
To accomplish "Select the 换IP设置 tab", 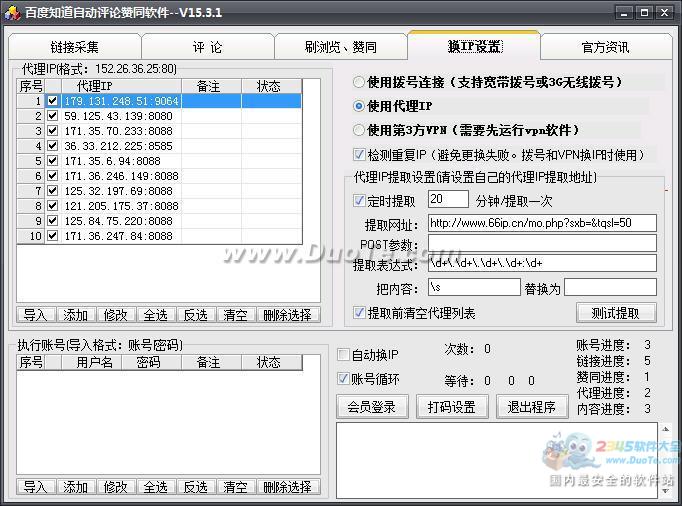I will [x=474, y=46].
